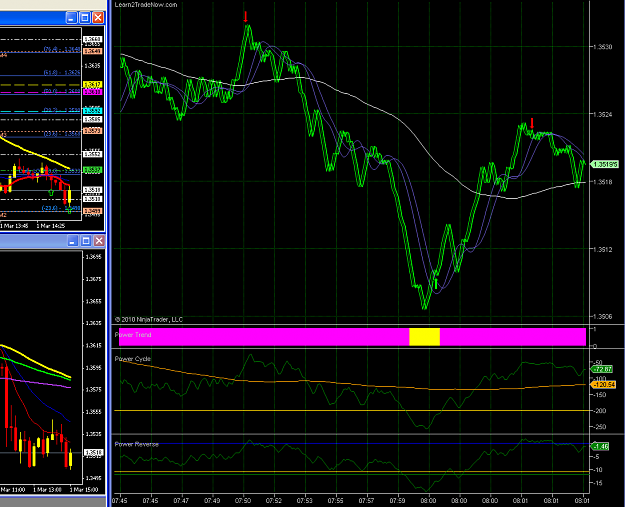Click the Power Cycle panel label
The image size is (625, 507).
tap(133, 359)
